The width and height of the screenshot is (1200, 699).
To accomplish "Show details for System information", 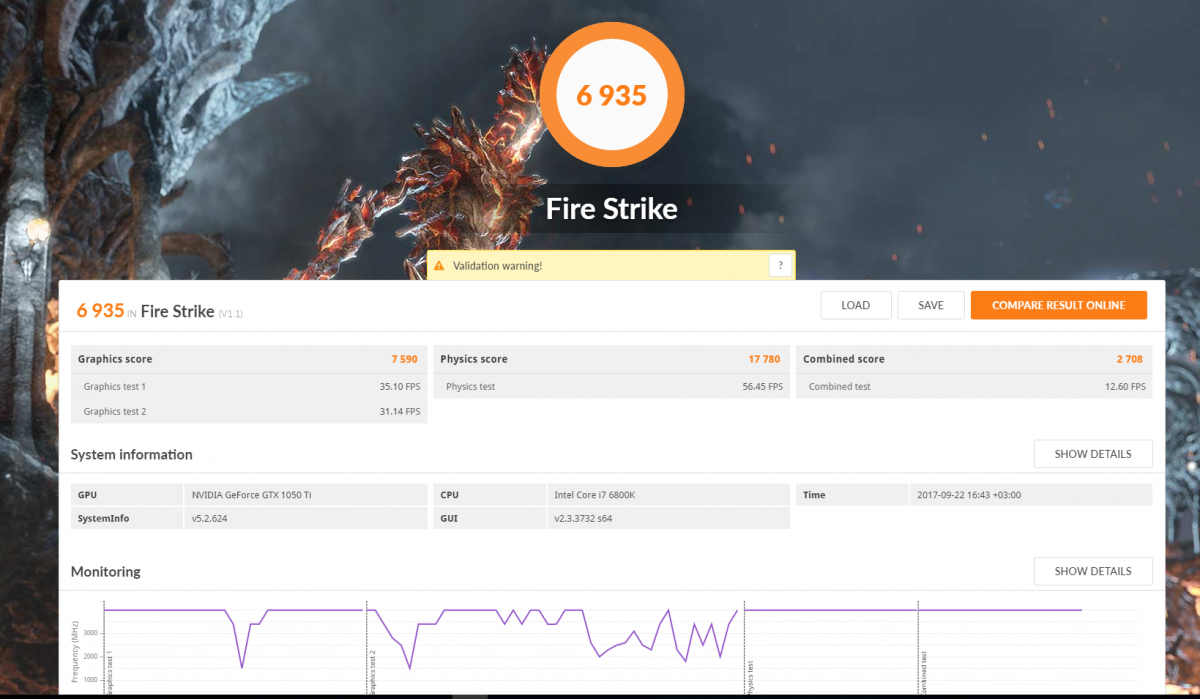I will tap(1093, 454).
